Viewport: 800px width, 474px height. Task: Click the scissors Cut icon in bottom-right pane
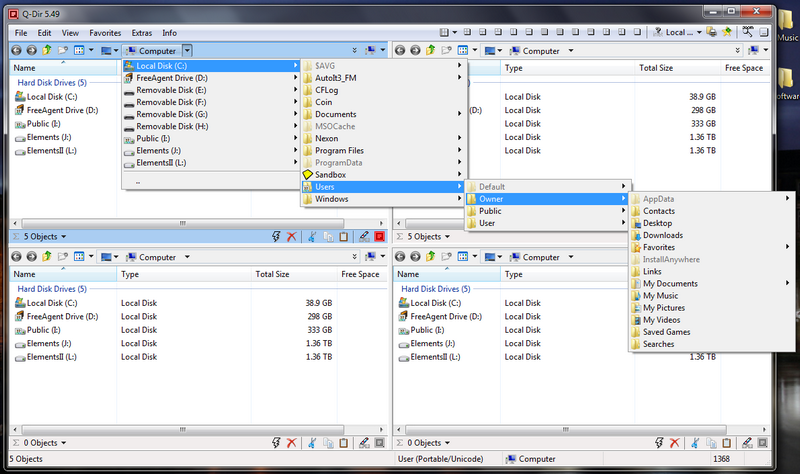tap(699, 442)
